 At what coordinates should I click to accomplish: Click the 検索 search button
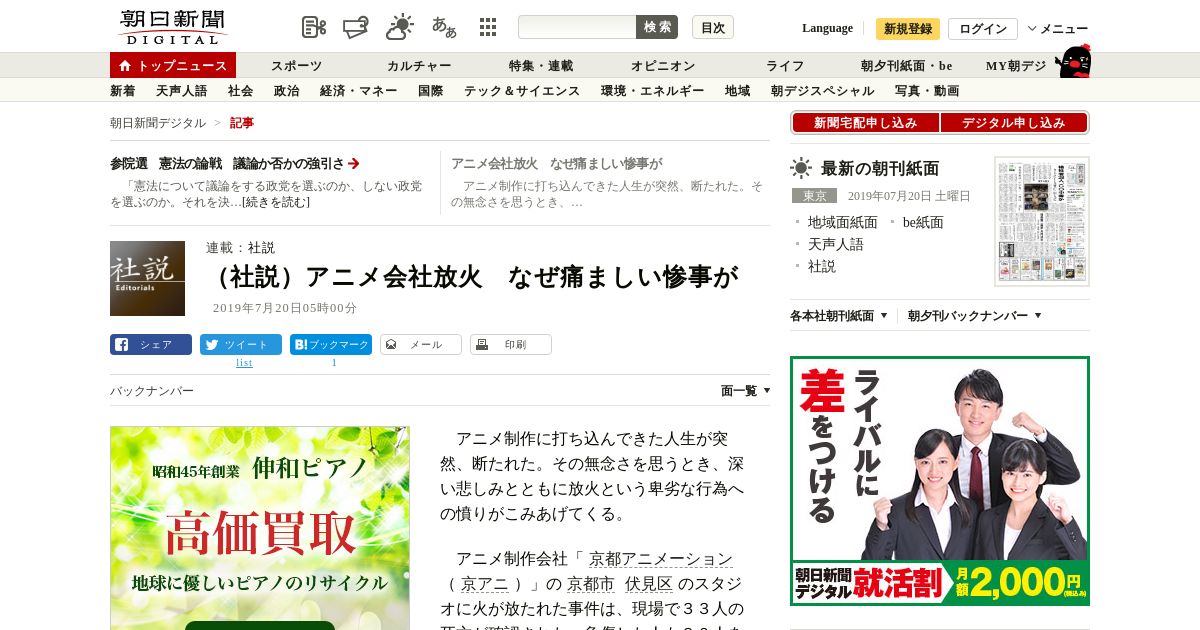[x=657, y=27]
